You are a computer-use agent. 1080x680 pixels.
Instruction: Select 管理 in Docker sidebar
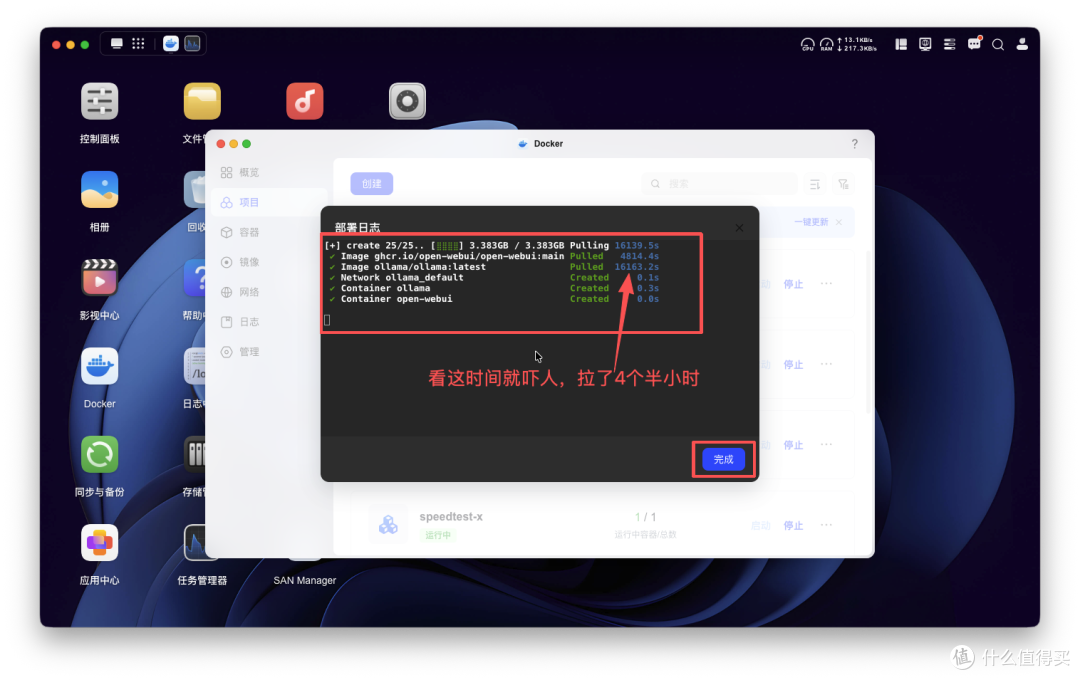click(269, 352)
